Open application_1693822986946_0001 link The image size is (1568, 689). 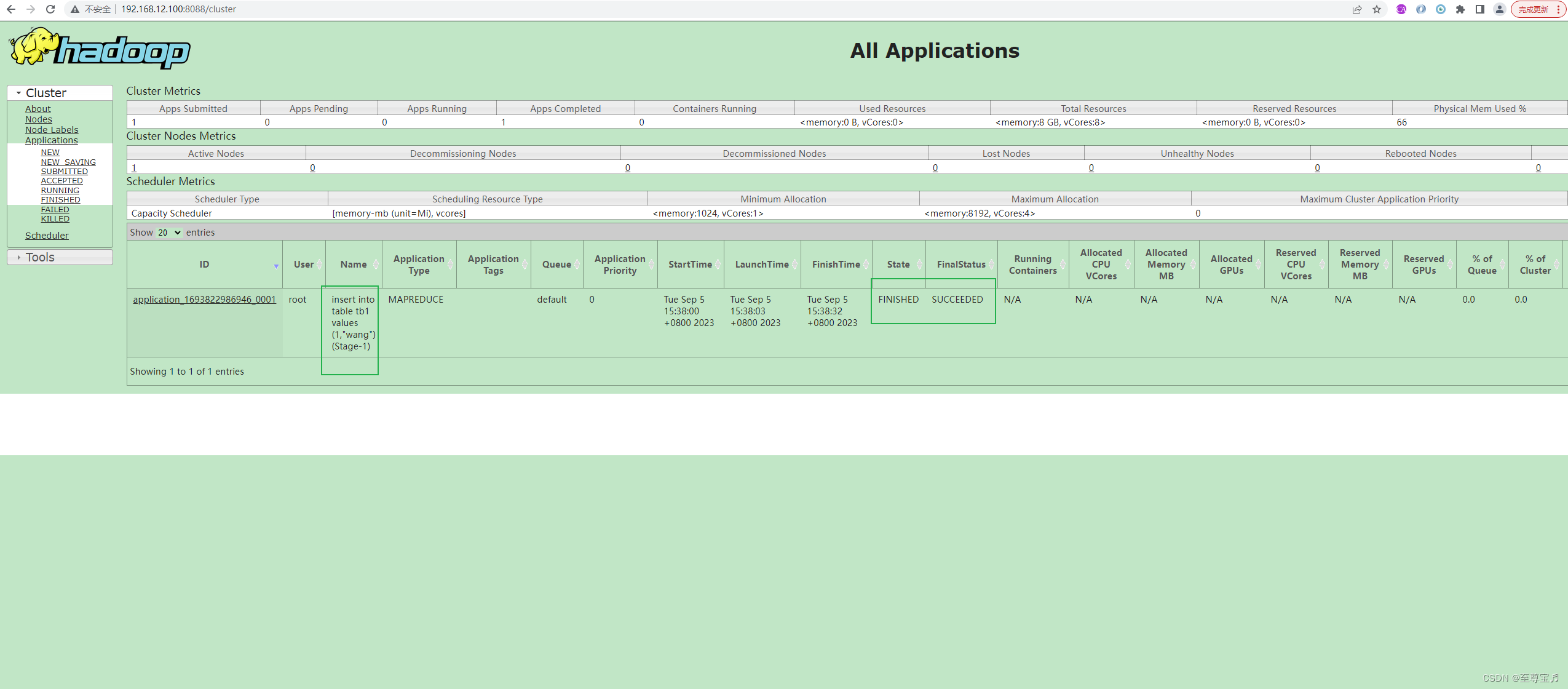(x=204, y=300)
